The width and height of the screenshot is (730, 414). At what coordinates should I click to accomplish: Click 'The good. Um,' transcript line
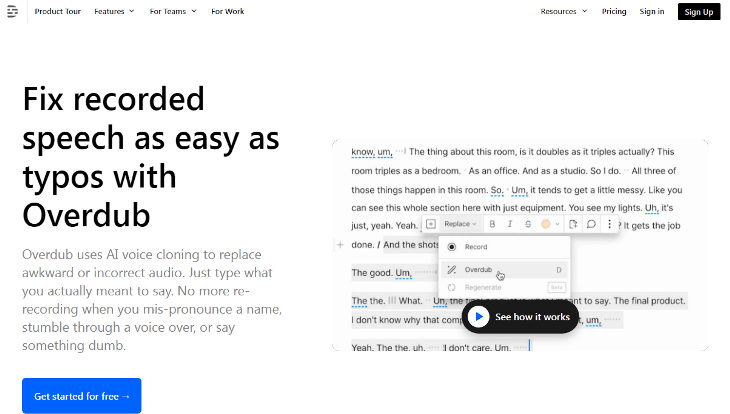pos(382,272)
